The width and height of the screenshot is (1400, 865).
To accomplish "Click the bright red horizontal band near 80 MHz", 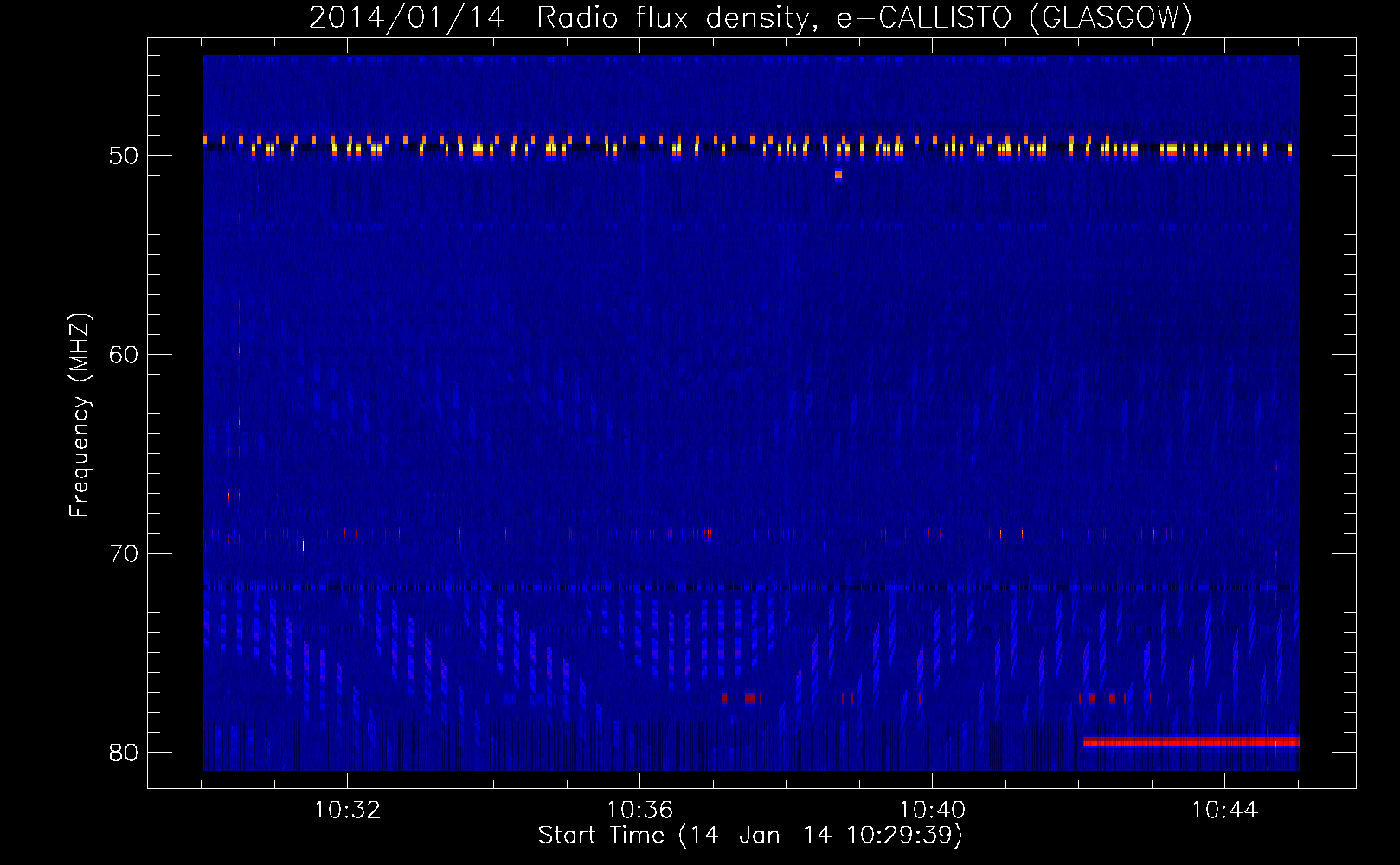I will tap(1191, 741).
